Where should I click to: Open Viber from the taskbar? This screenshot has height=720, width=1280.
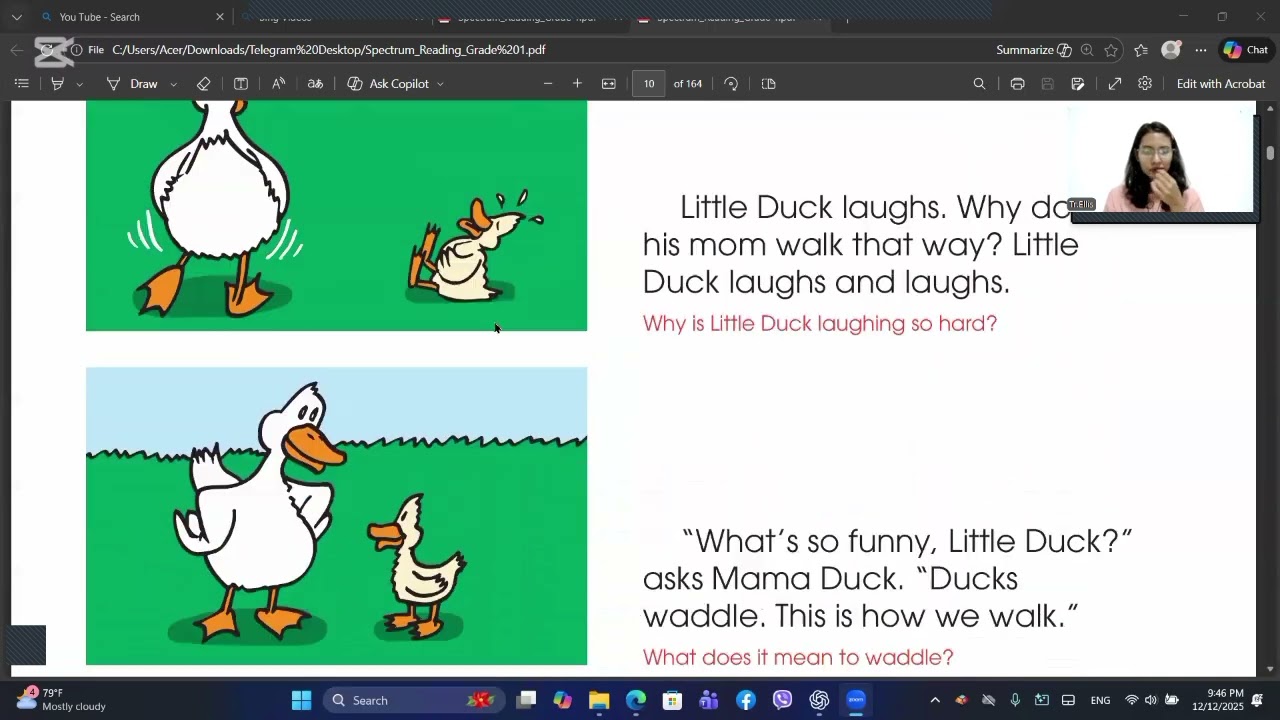click(782, 700)
